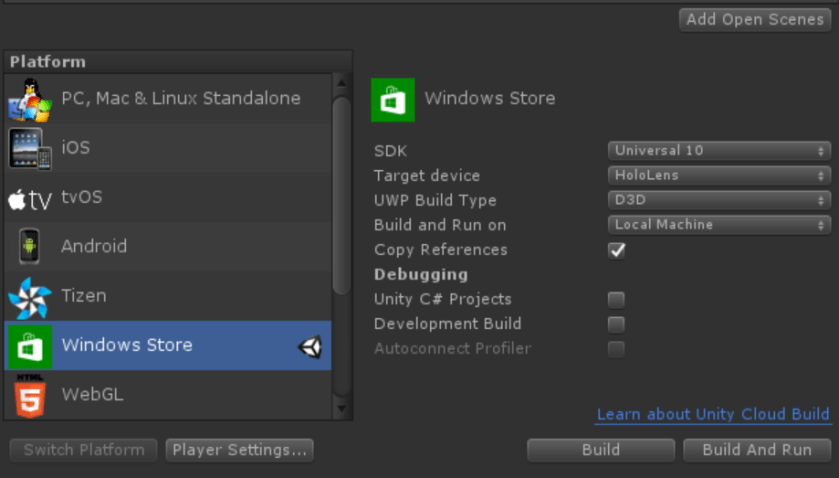Viewport: 839px width, 478px height.
Task: Click the Android phone icon
Action: click(29, 246)
